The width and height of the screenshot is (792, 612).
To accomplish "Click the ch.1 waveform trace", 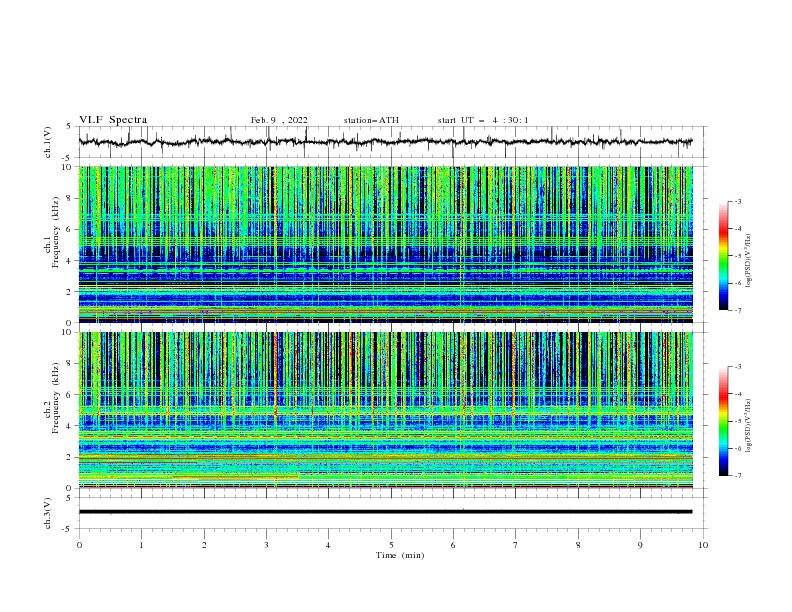I will point(385,142).
